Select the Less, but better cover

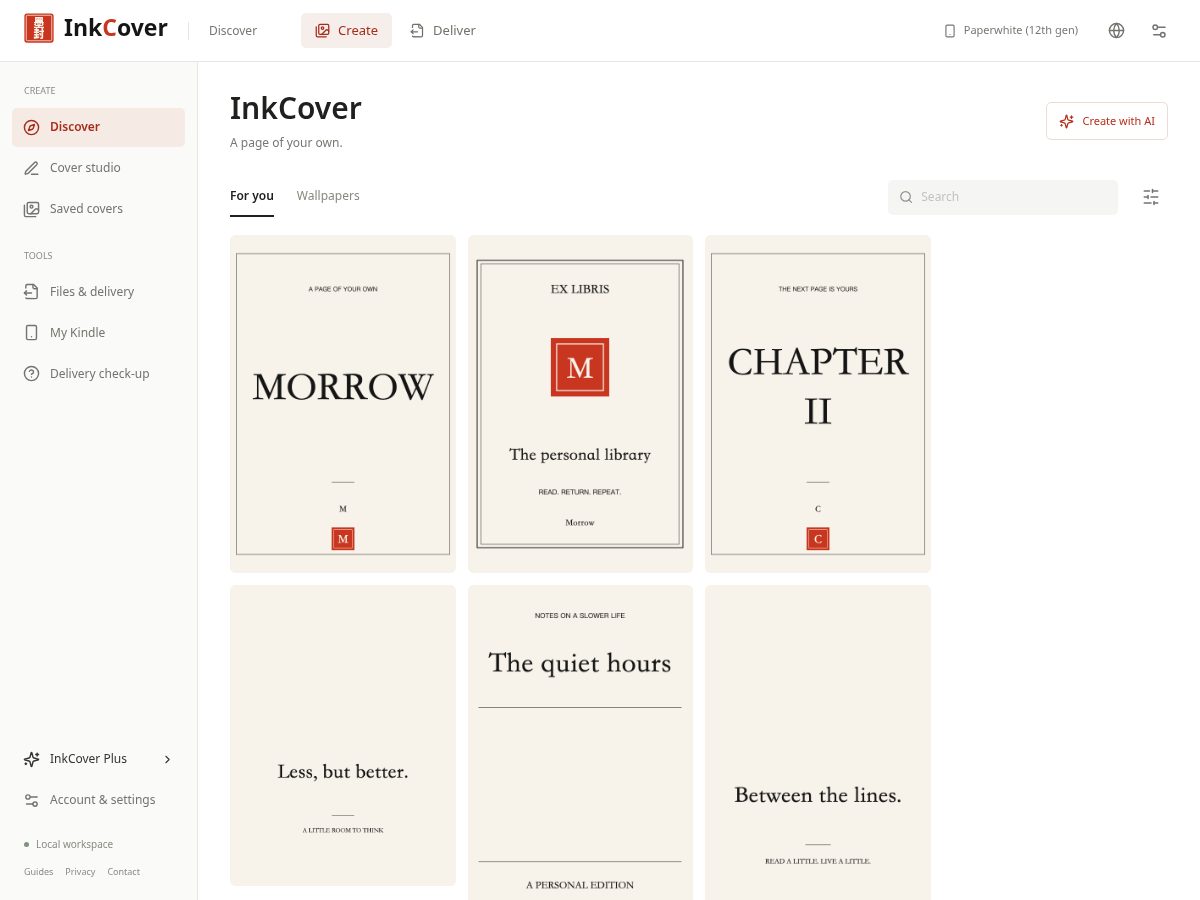click(x=343, y=736)
